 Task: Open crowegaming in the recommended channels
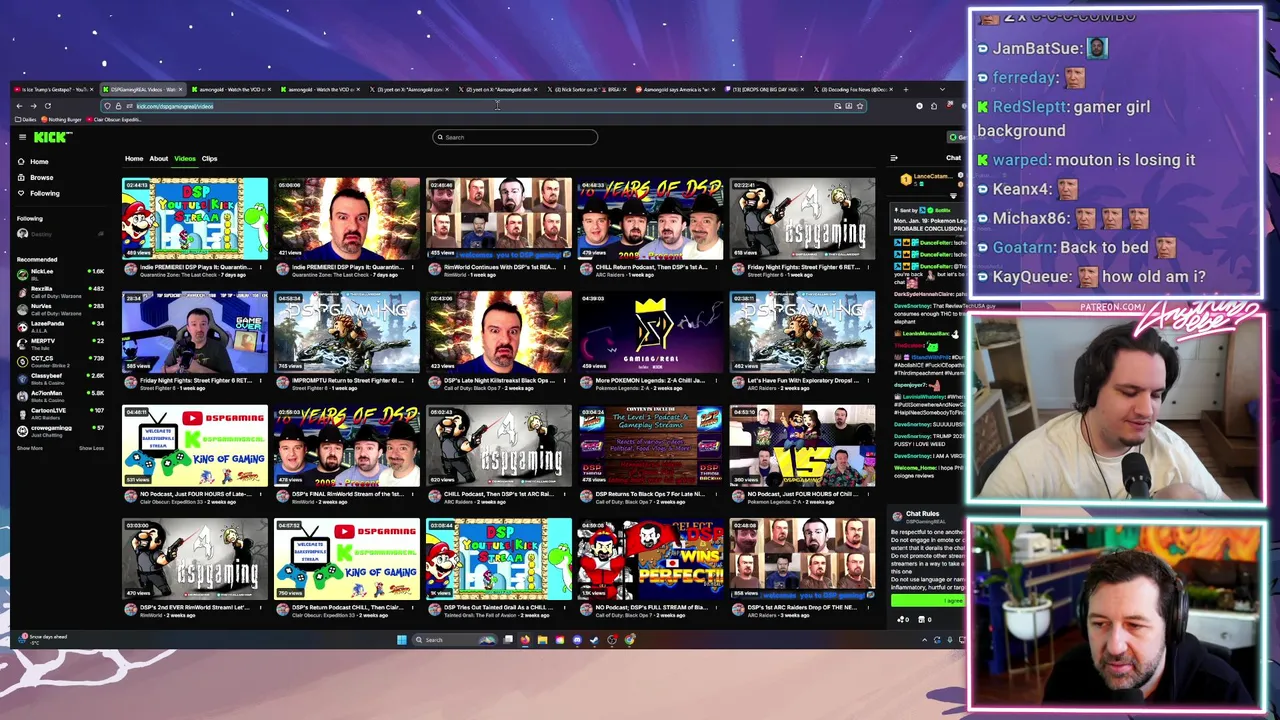[61, 429]
